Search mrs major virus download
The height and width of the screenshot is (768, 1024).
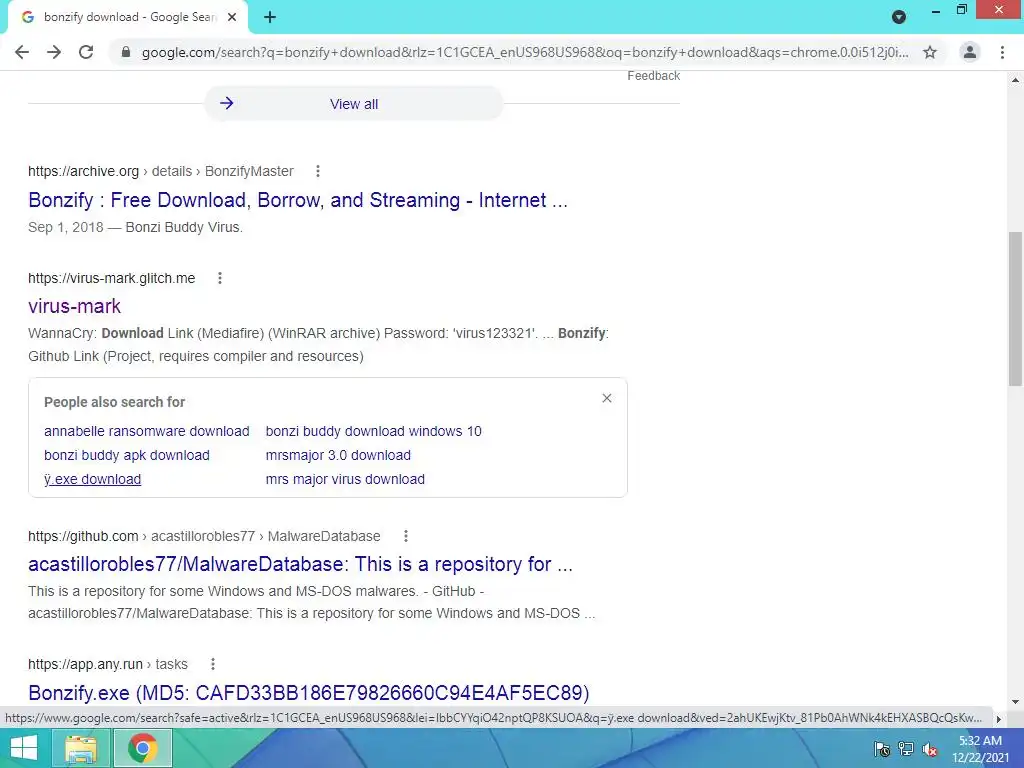pyautogui.click(x=345, y=479)
